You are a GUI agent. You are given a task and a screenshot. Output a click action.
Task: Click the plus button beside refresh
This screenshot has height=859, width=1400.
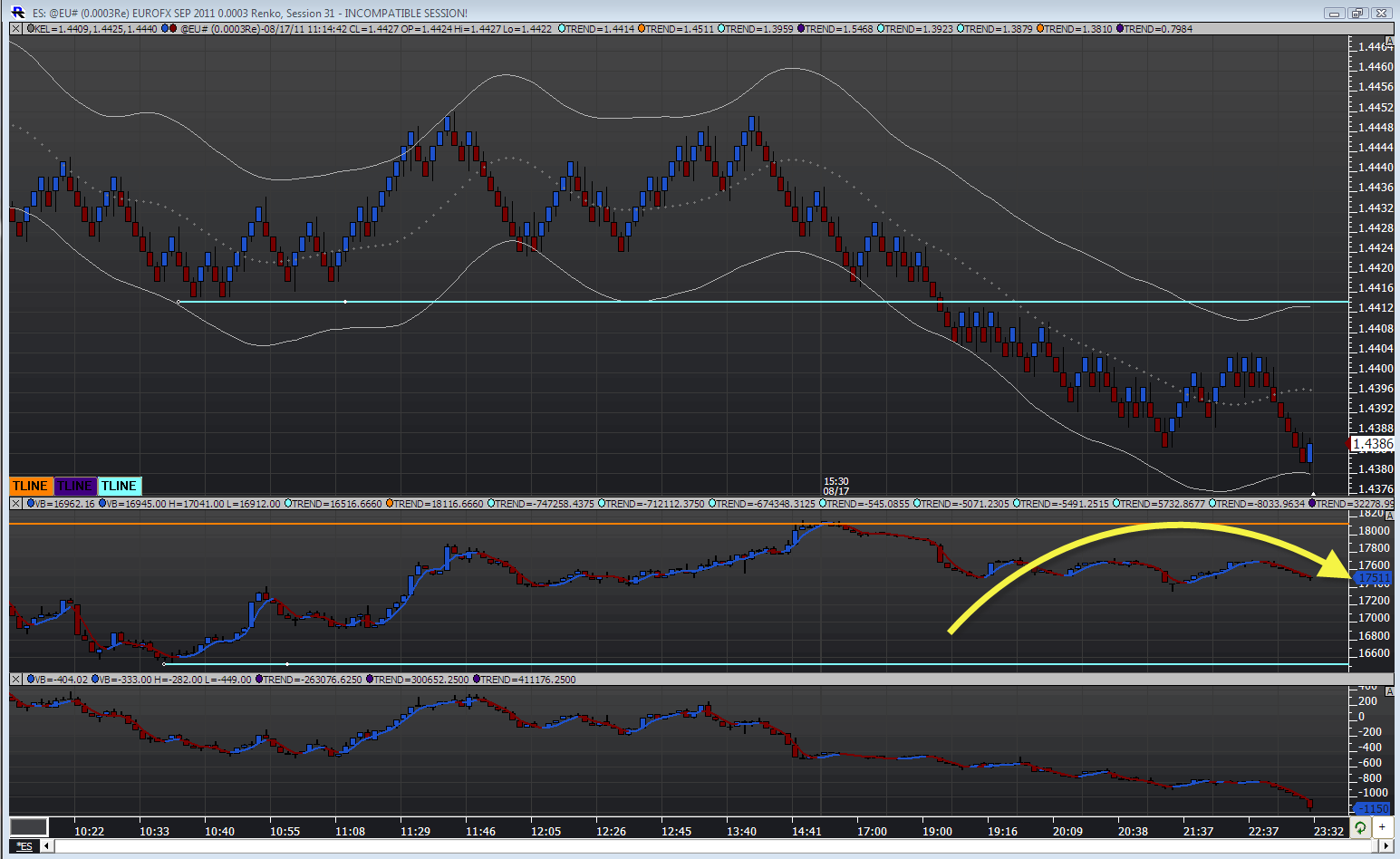click(1382, 827)
